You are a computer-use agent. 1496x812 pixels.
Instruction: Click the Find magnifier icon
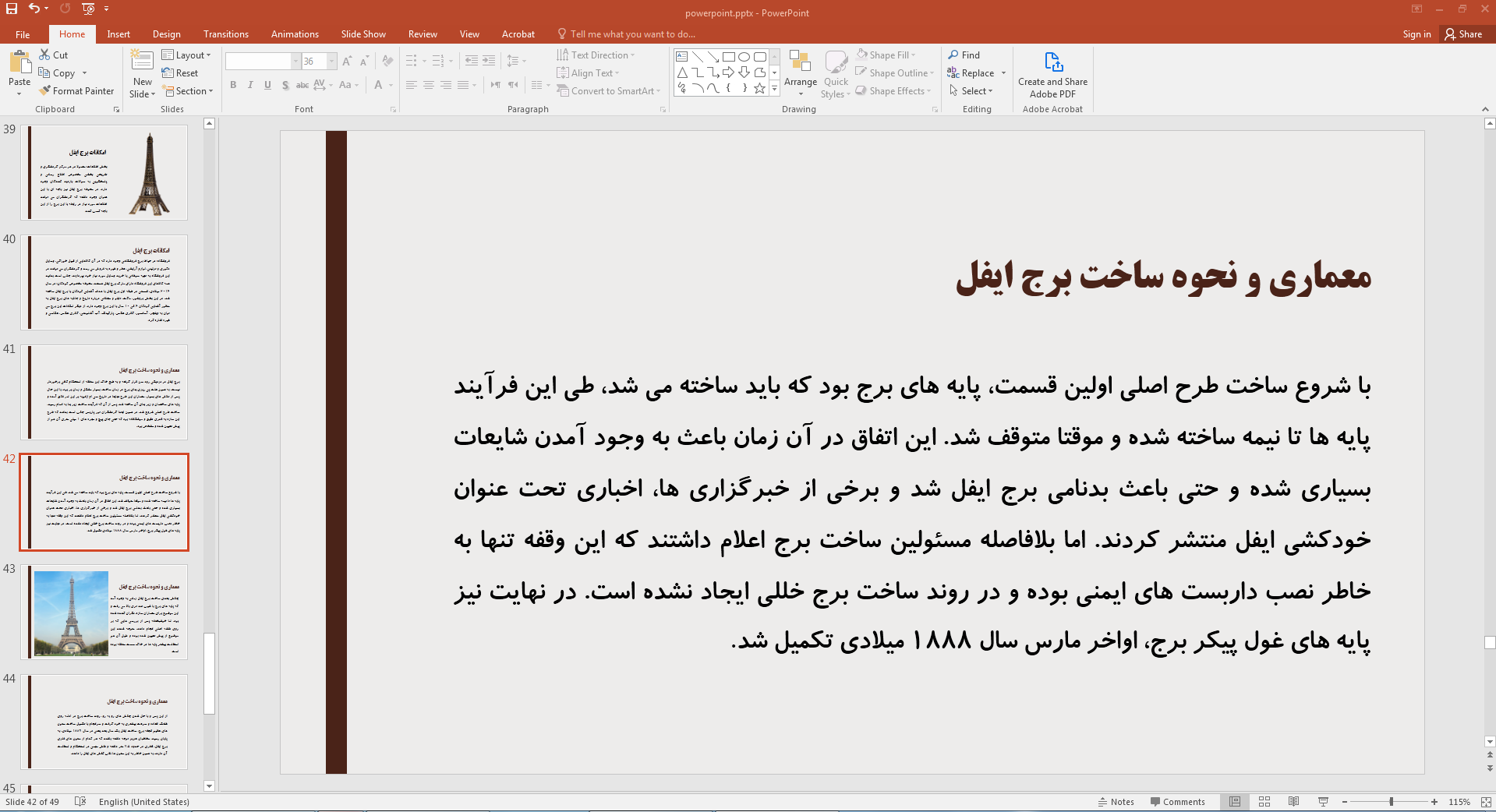[x=953, y=55]
